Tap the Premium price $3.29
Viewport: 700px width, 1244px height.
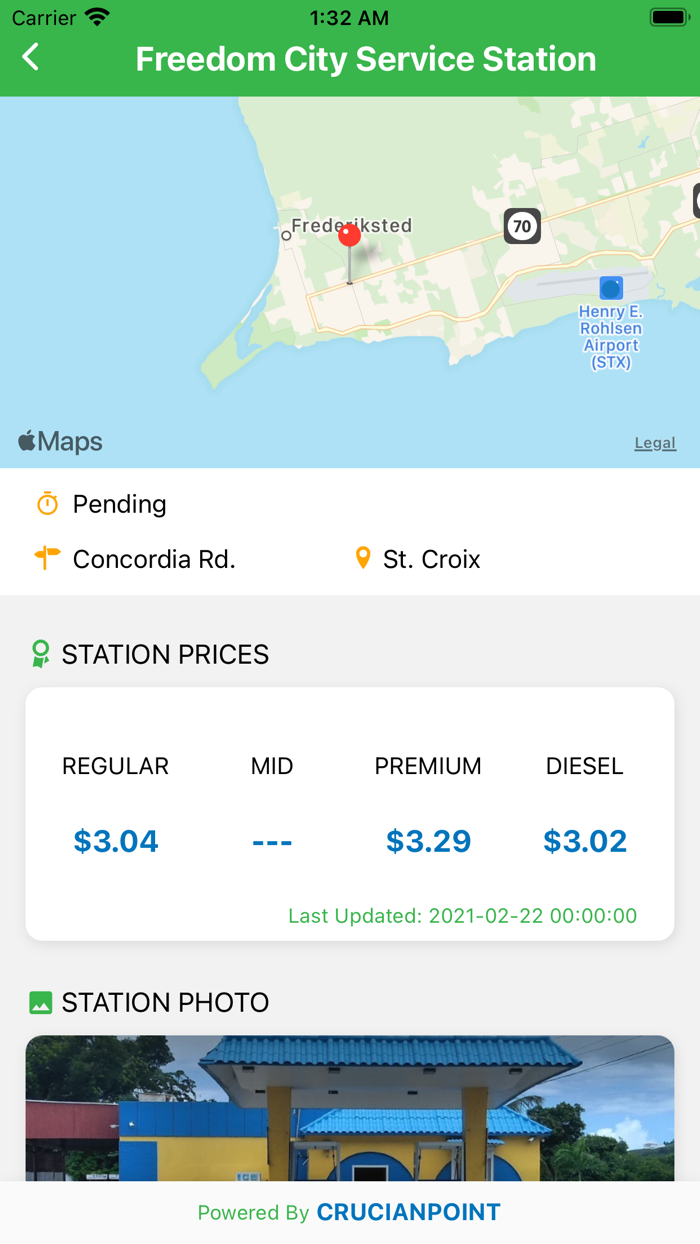428,841
